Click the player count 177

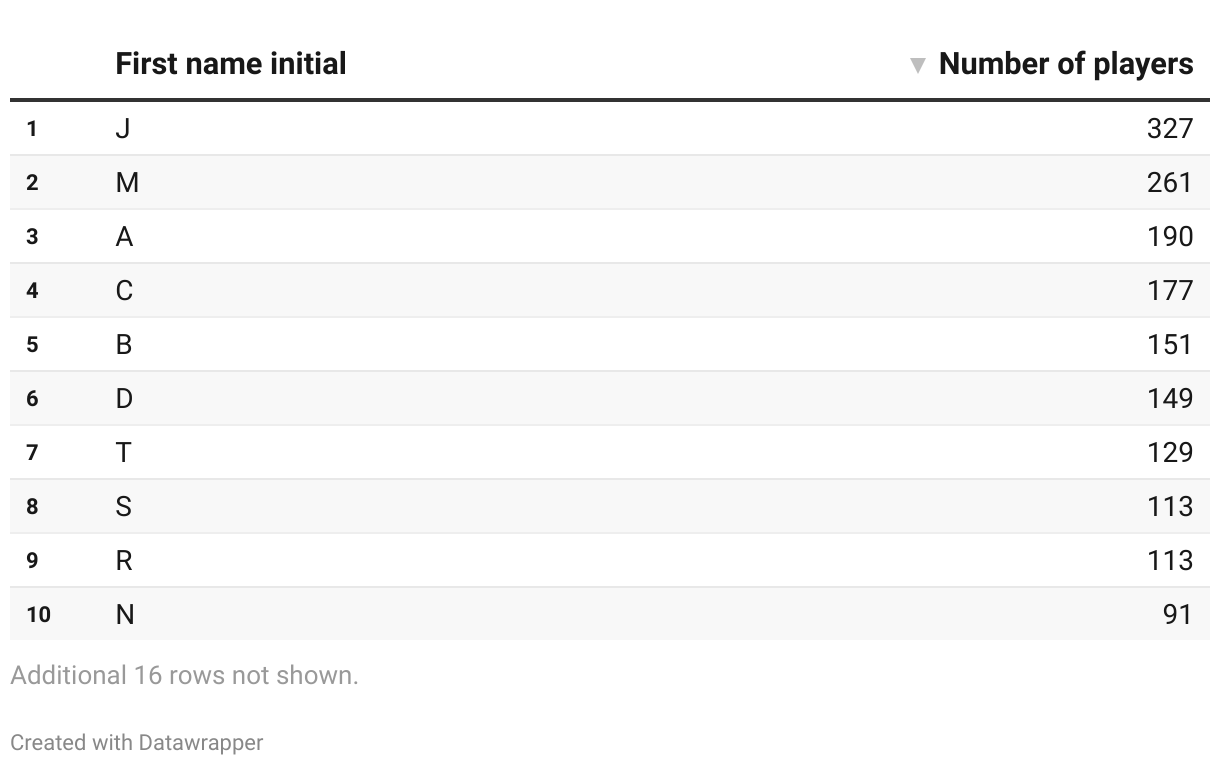[x=1169, y=290]
